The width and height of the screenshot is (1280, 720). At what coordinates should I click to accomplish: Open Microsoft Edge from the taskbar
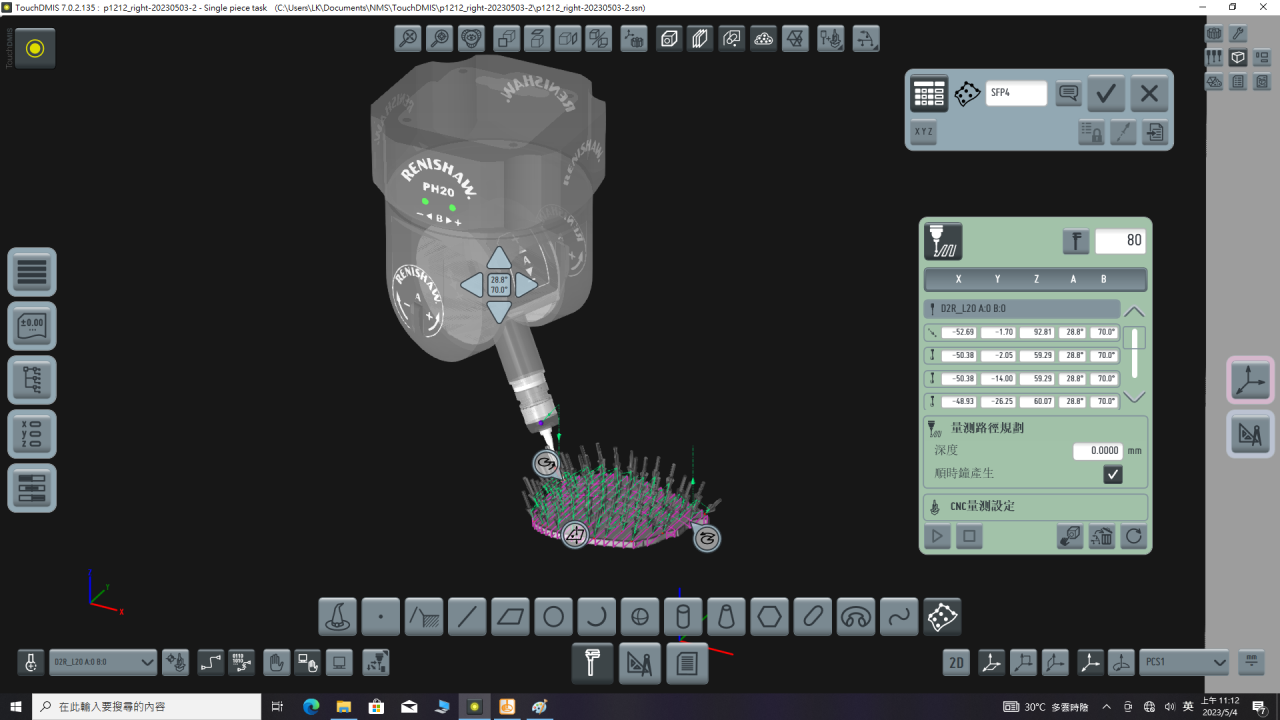pos(311,707)
